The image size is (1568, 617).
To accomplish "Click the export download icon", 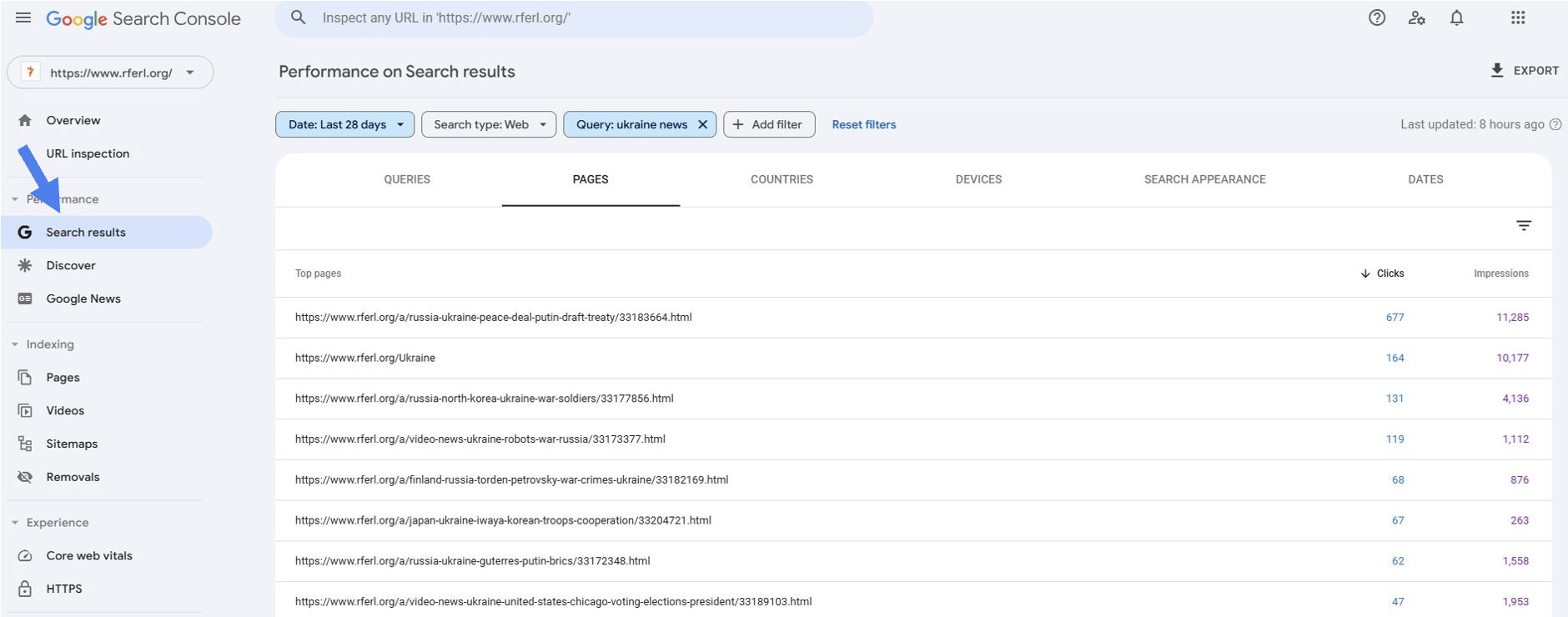I will coord(1497,70).
